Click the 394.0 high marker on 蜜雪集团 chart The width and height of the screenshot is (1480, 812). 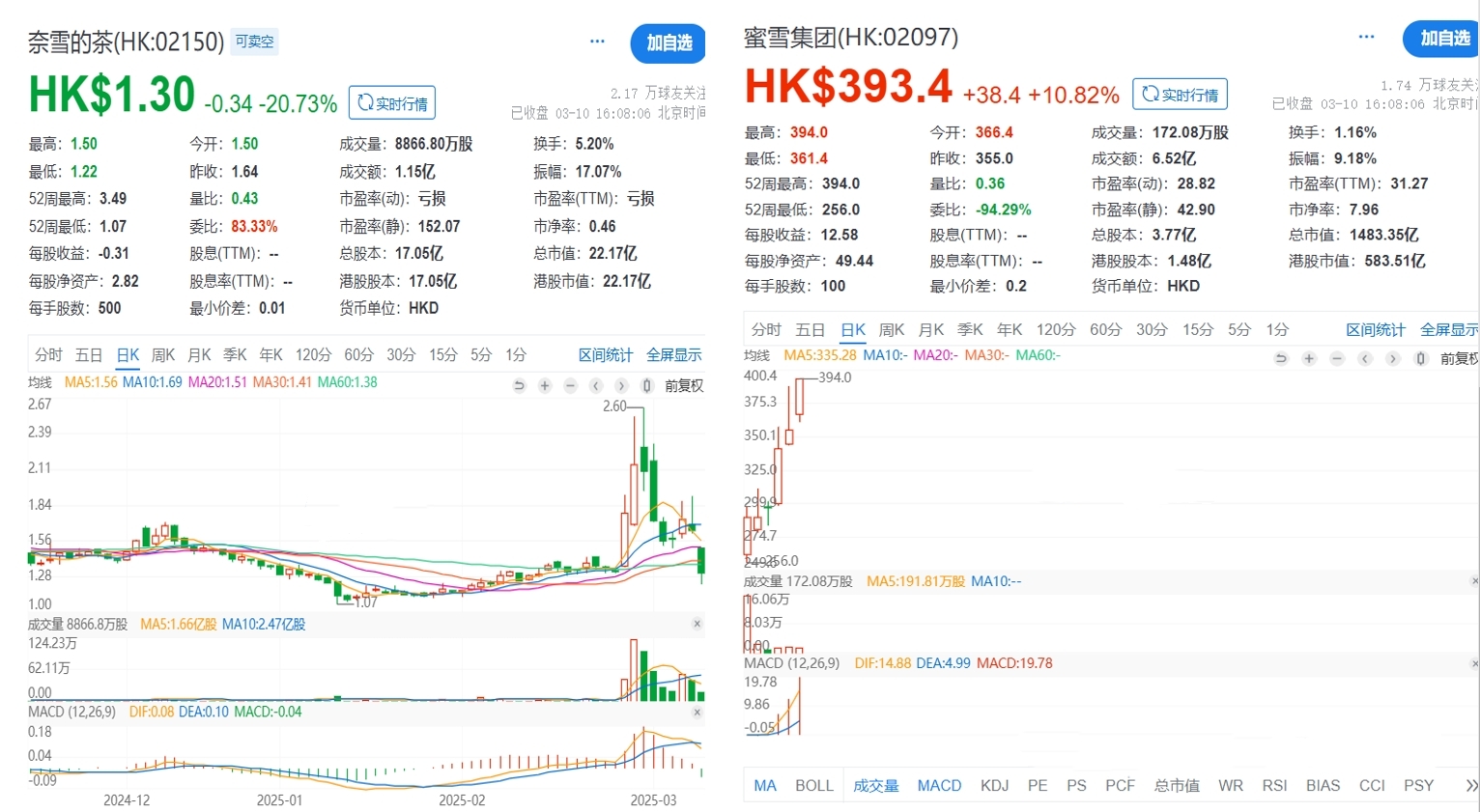pos(835,378)
